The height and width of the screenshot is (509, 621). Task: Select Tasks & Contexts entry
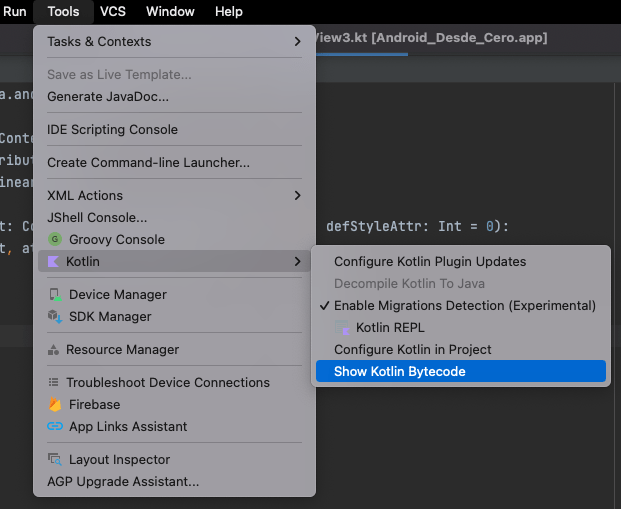(x=174, y=42)
